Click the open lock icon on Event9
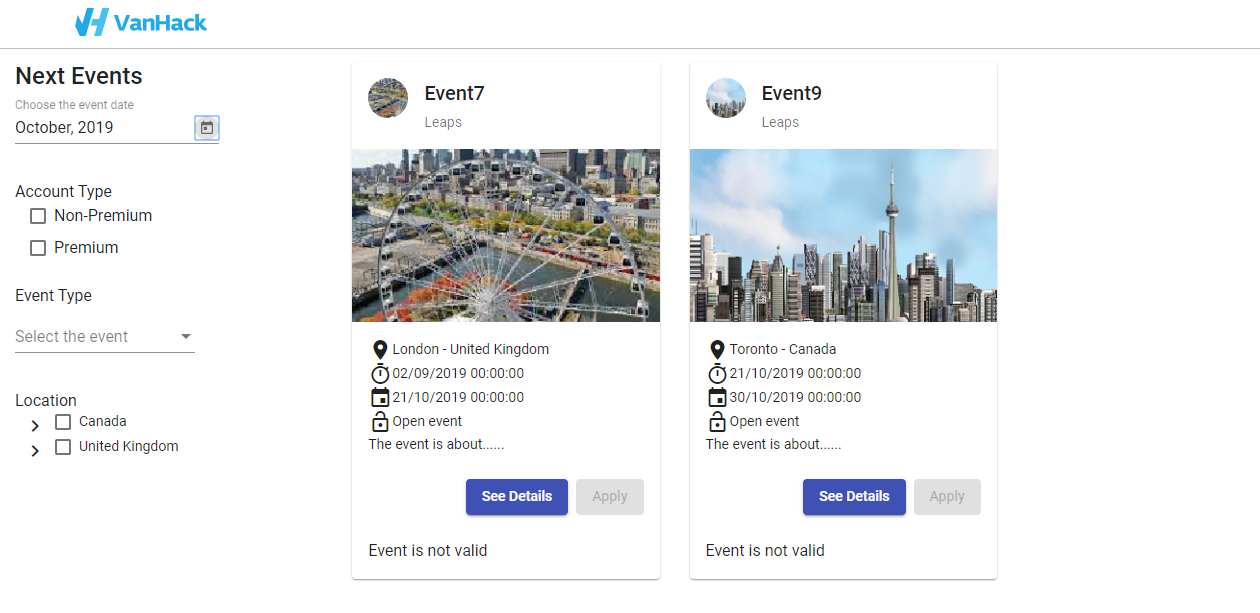This screenshot has height=613, width=1260. (x=717, y=421)
